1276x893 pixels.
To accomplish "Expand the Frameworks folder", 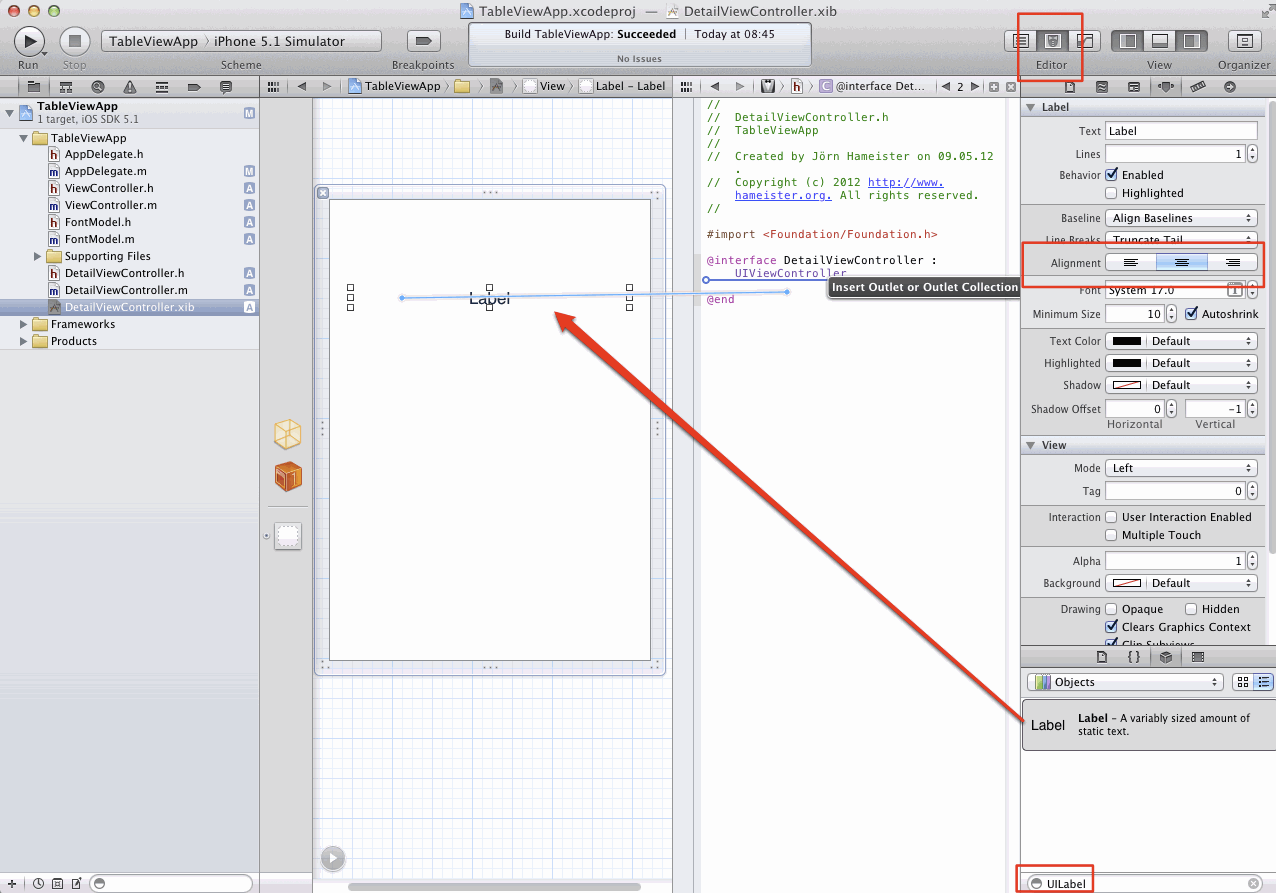I will [x=24, y=324].
